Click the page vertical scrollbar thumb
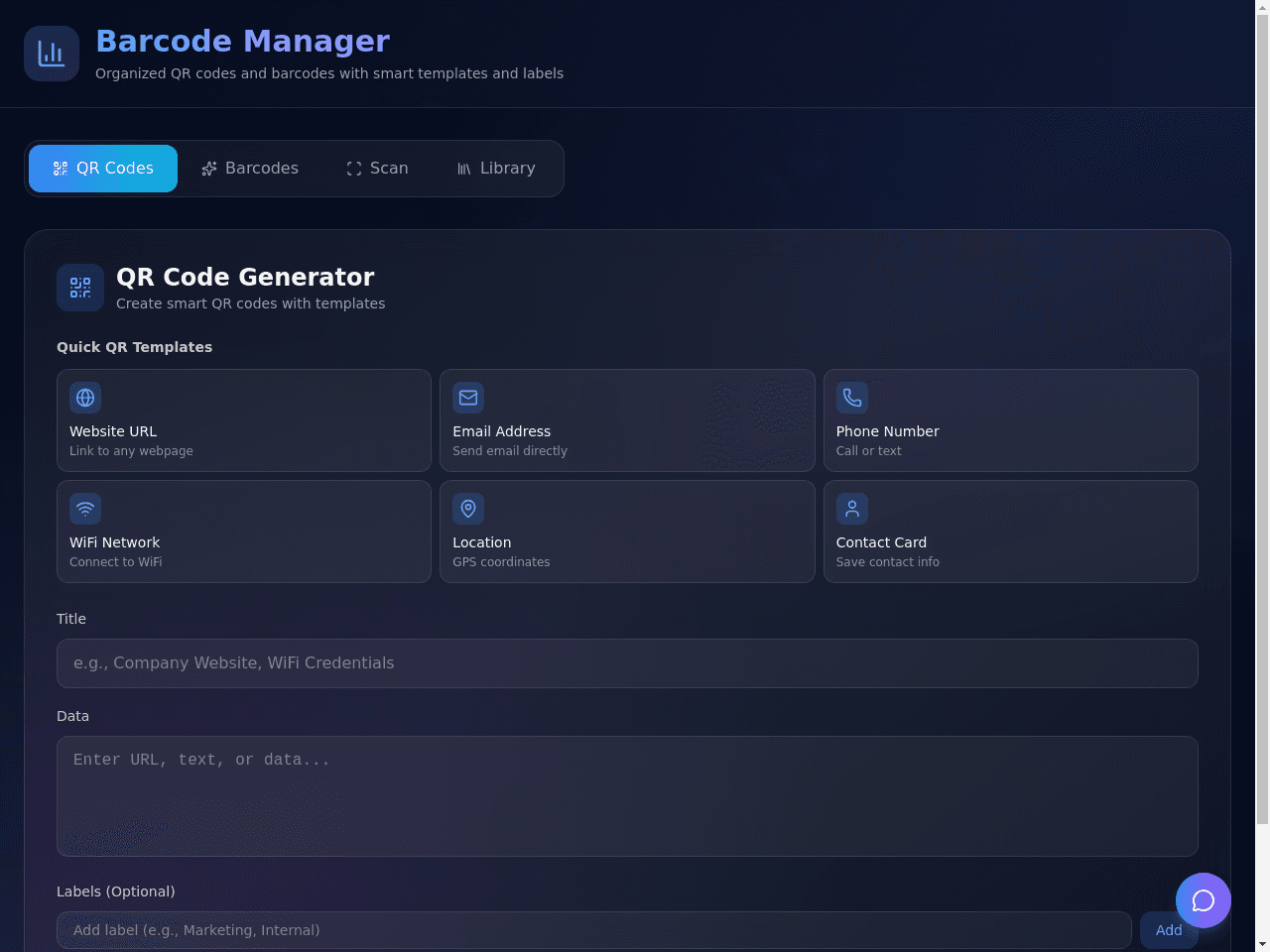Screen dimensions: 1270x952 pos(1262,417)
